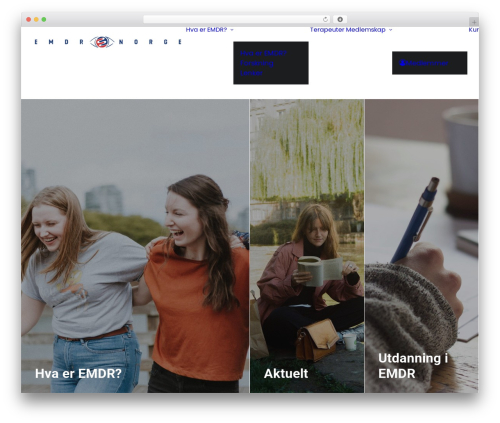Close the window with the red button
This screenshot has width=500, height=423.
pos(29,20)
